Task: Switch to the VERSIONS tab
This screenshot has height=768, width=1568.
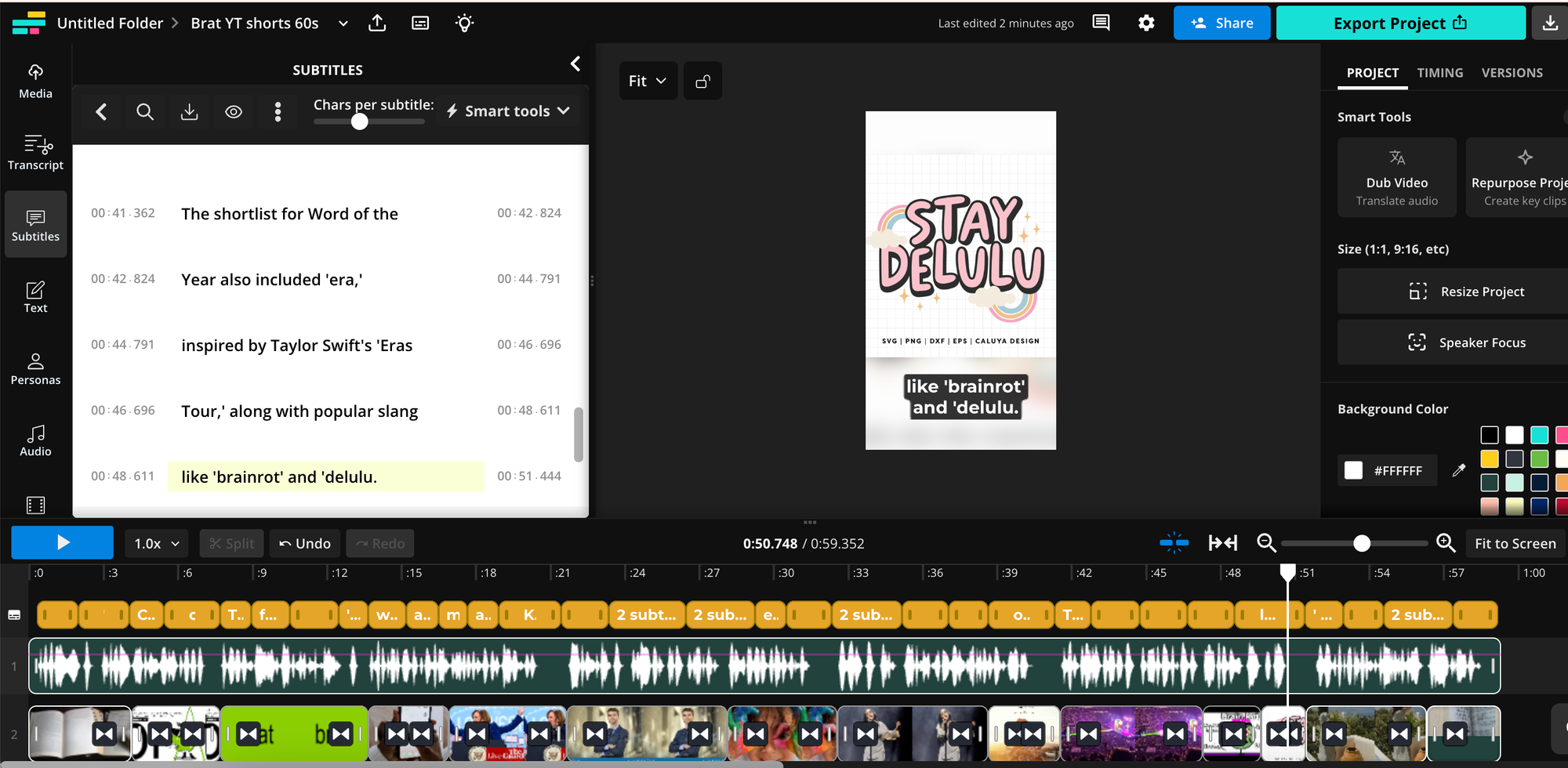Action: pos(1512,72)
